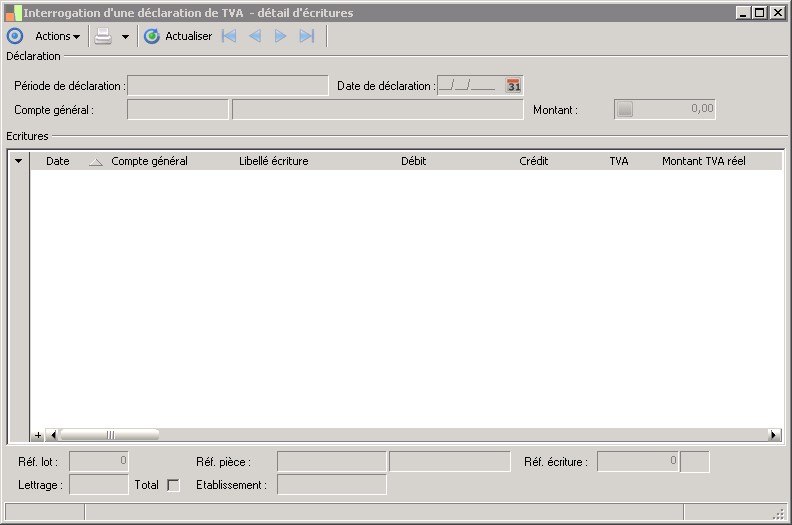The image size is (792, 525).
Task: Sort by the Débit column header
Action: pos(414,161)
